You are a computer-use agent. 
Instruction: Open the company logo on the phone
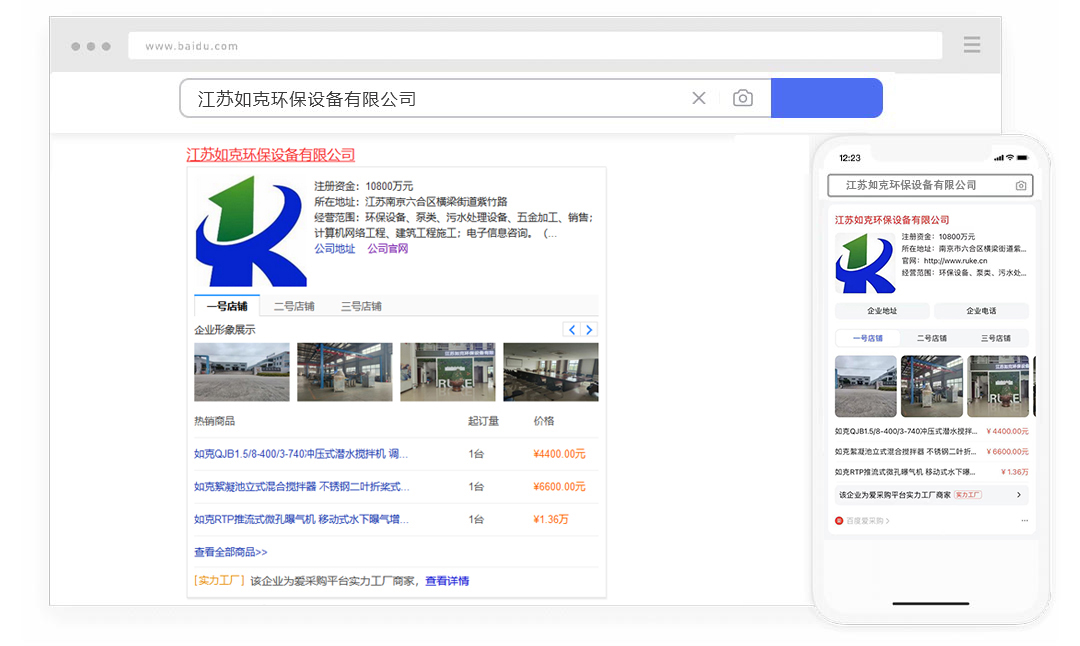click(865, 263)
